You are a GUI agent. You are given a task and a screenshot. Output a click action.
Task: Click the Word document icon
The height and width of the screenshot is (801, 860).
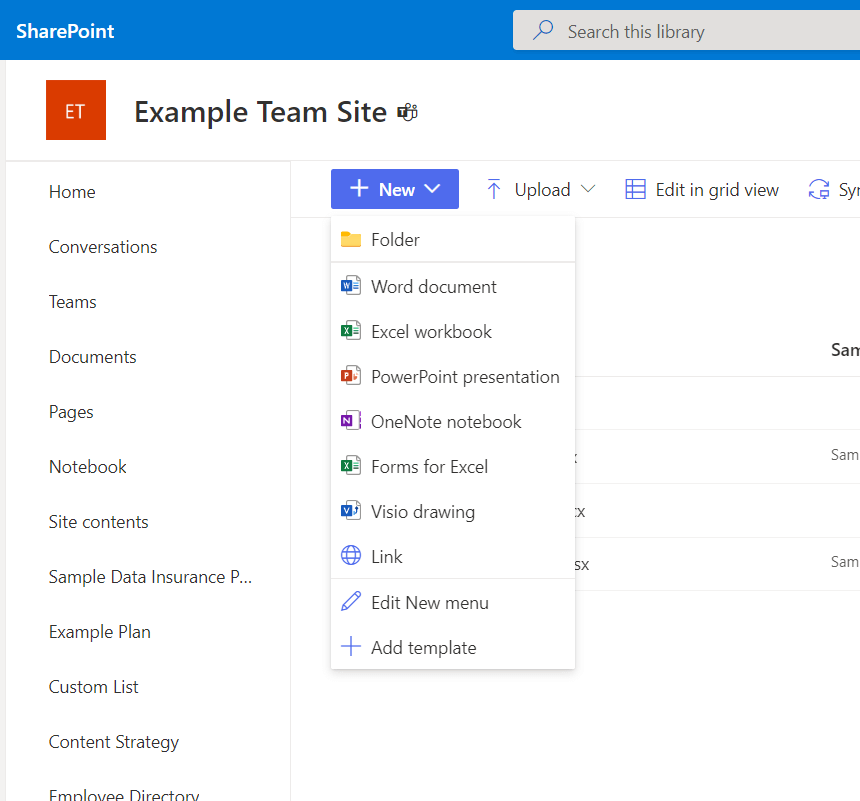click(x=351, y=286)
